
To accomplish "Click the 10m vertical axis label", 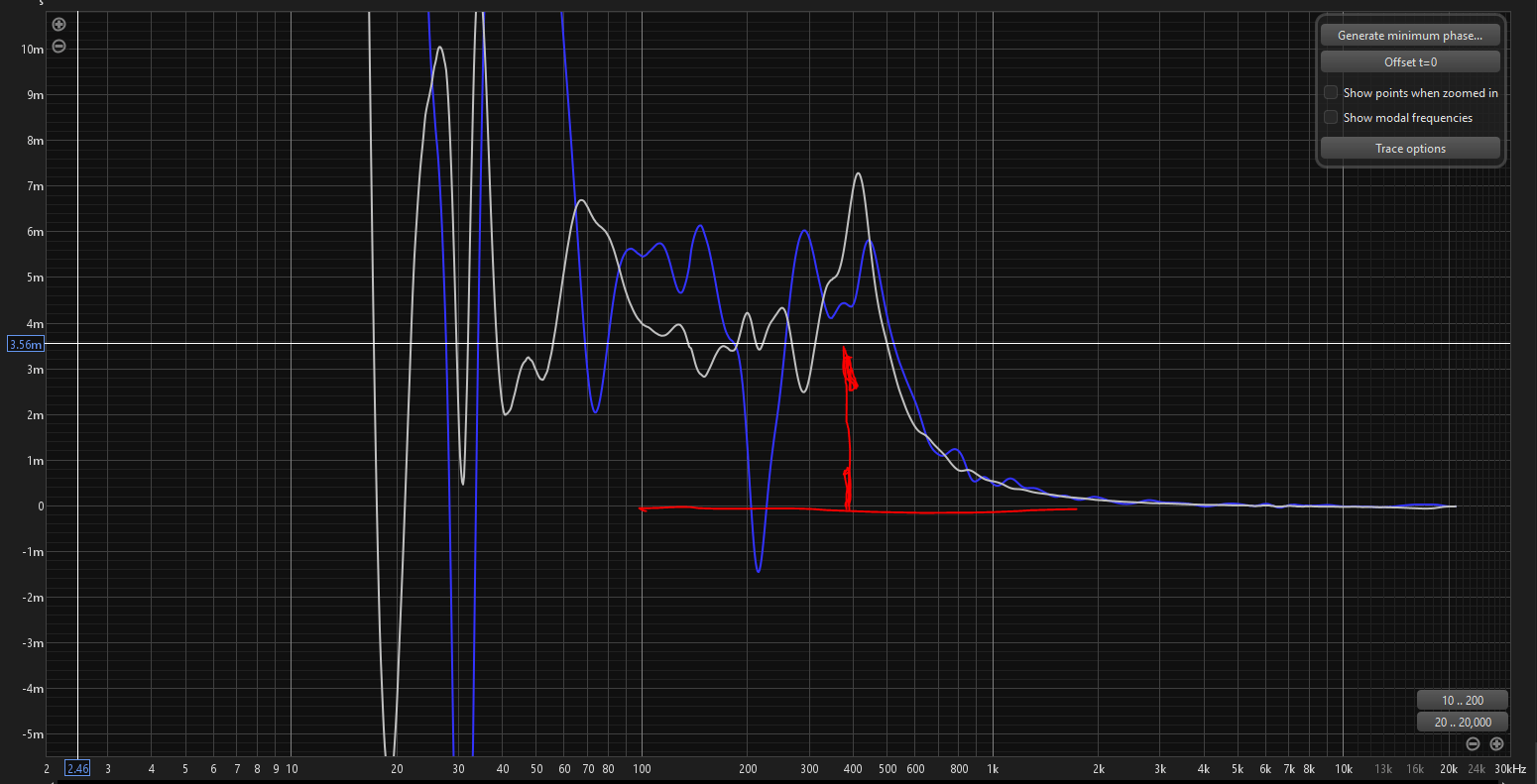I will tap(32, 50).
